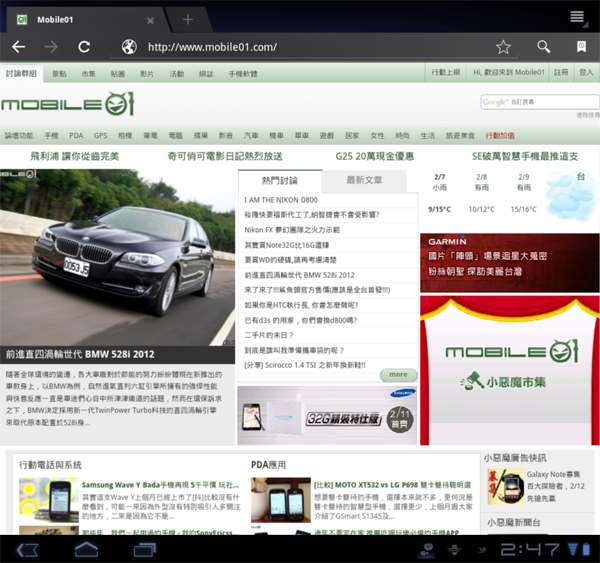The height and width of the screenshot is (563, 600).
Task: Click the Mobile01 logo in the page header
Action: point(67,104)
